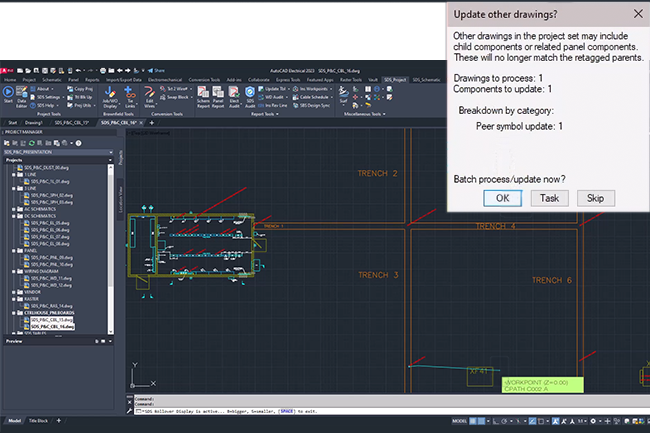The width and height of the screenshot is (650, 433).
Task: Click OK in the update dialog
Action: click(x=502, y=198)
